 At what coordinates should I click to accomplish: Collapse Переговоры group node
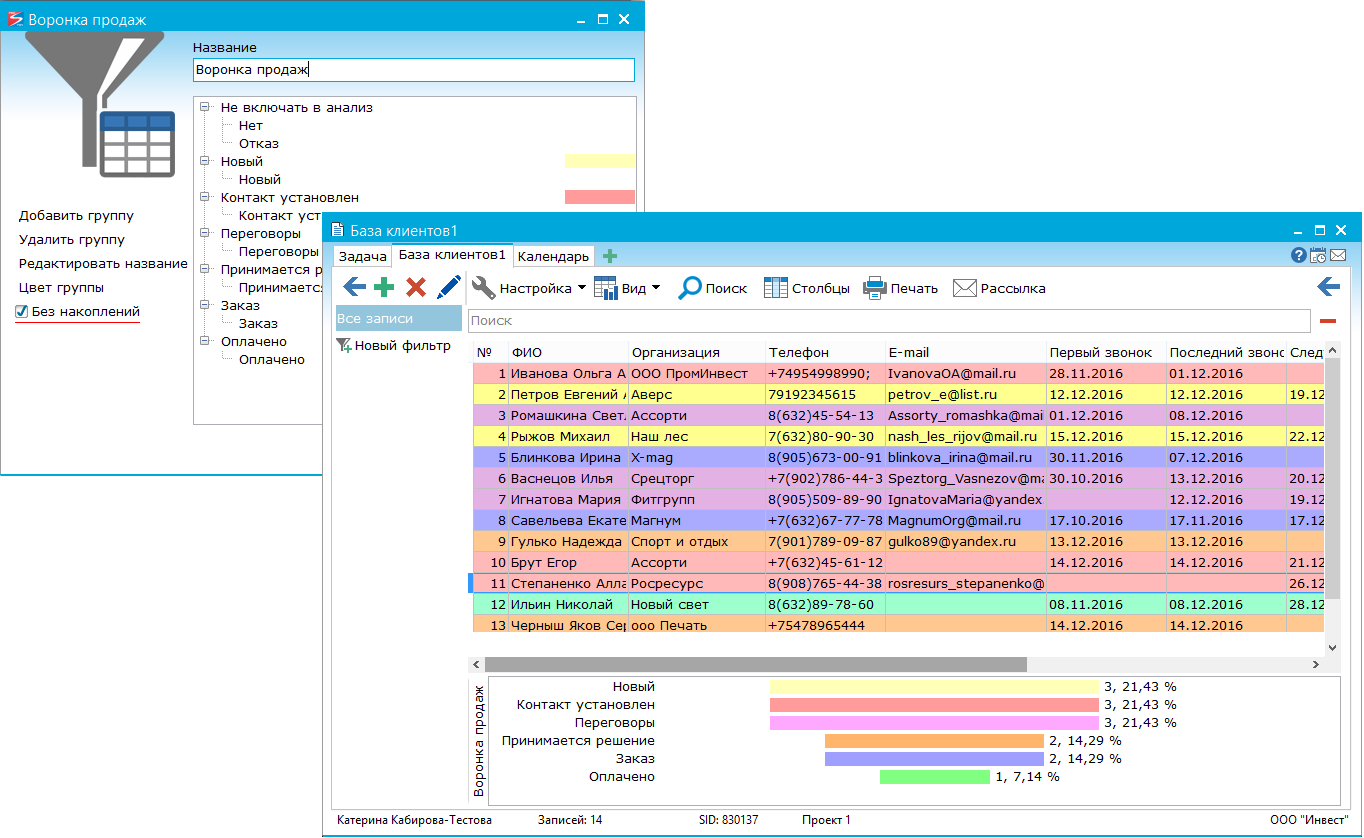click(206, 233)
